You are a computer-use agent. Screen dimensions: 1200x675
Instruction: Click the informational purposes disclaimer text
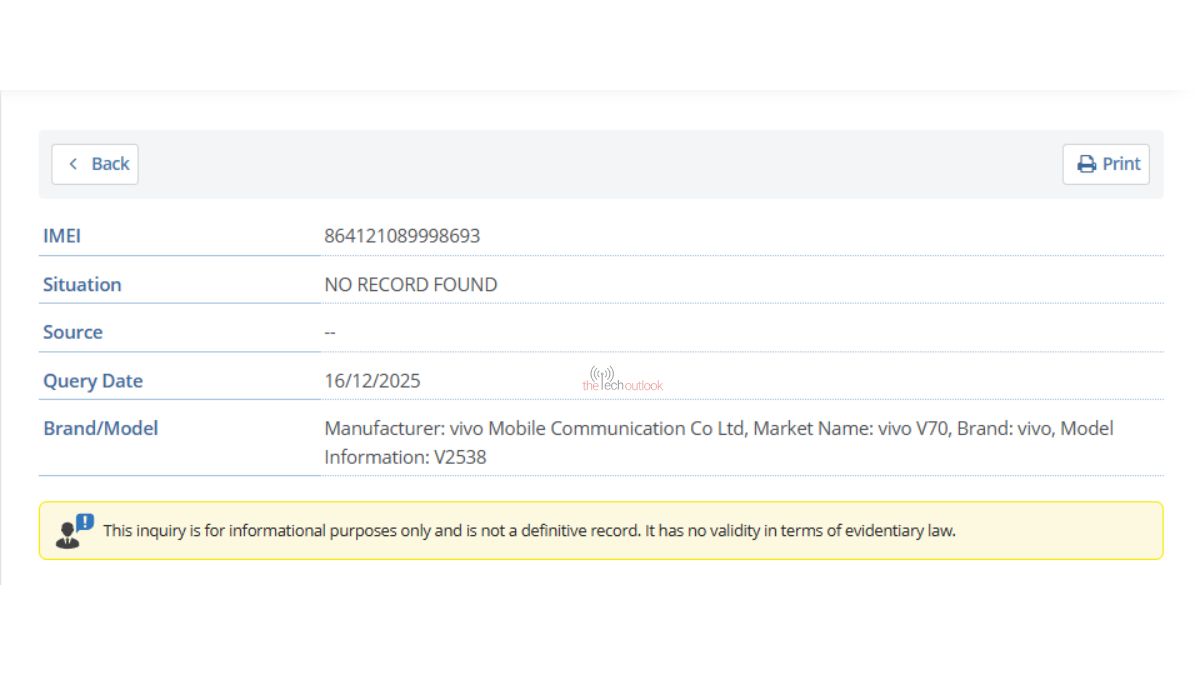pyautogui.click(x=529, y=530)
